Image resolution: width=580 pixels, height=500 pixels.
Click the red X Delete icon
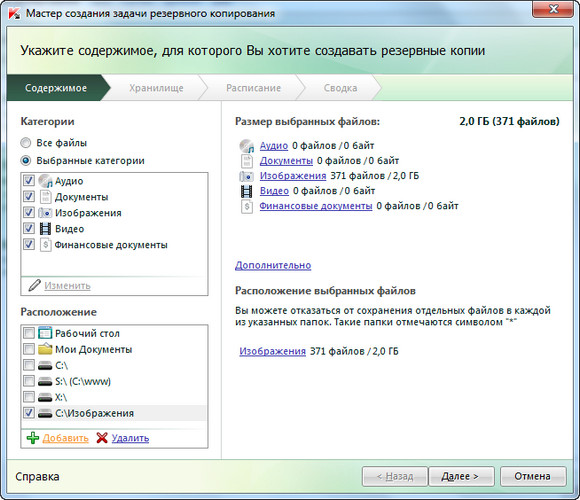(102, 438)
